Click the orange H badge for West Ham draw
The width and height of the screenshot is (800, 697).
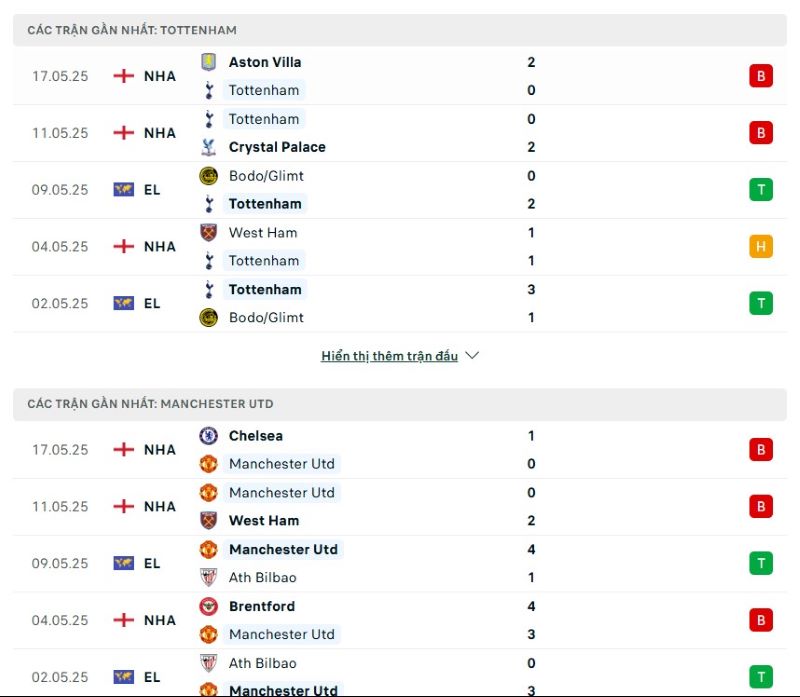761,246
